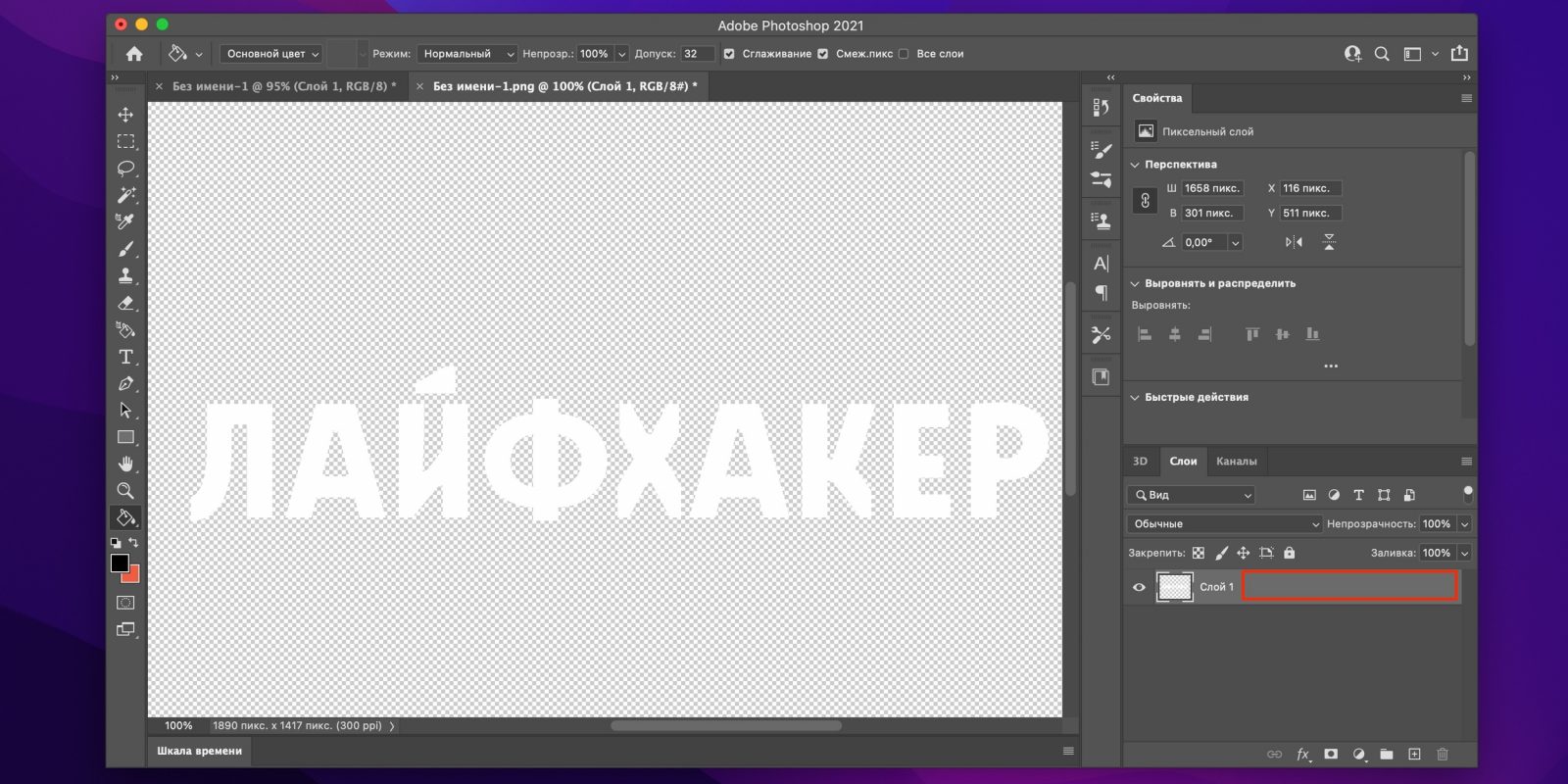Lock layer position
Screen dimensions: 1568x784
coord(1243,553)
